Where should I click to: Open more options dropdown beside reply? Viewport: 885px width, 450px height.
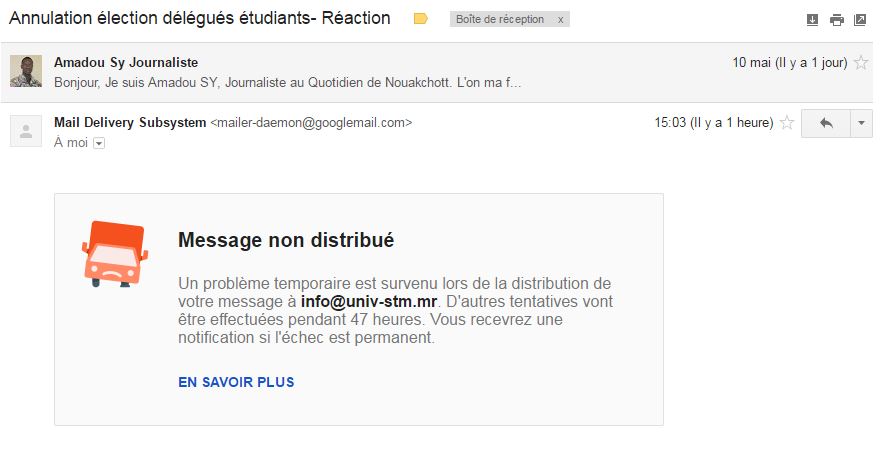[x=861, y=123]
